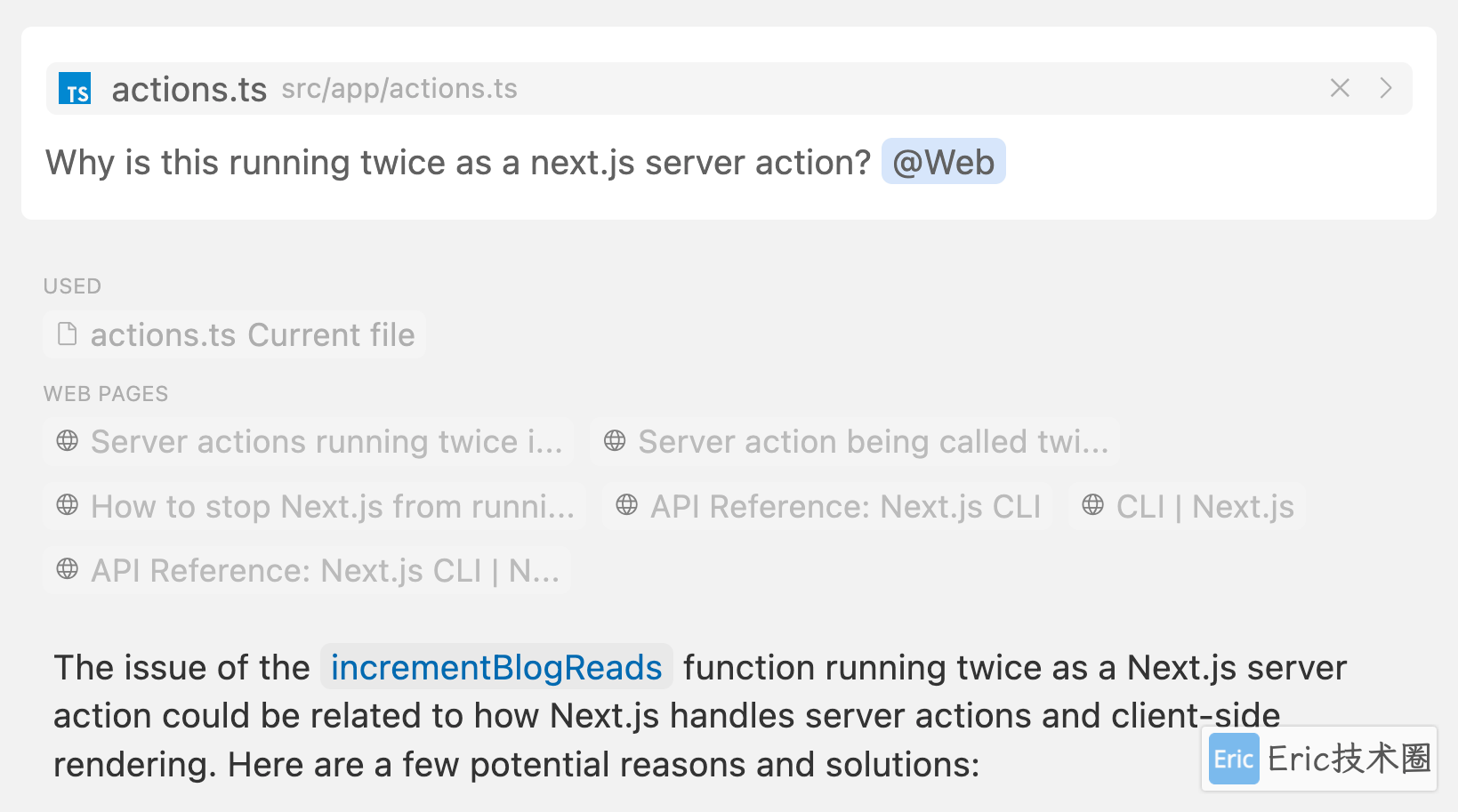The height and width of the screenshot is (812, 1458).
Task: Open the actions.ts Current file chip
Action: click(x=235, y=334)
